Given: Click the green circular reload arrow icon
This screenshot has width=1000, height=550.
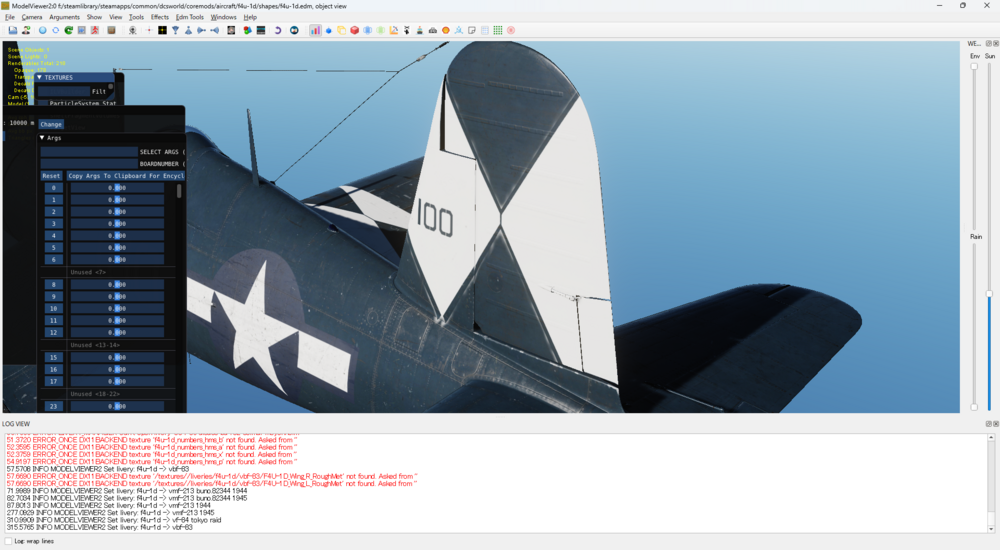Looking at the screenshot, I should (68, 30).
